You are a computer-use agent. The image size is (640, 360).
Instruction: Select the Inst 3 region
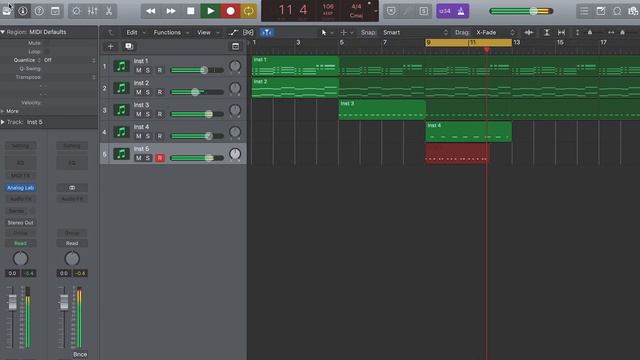[382, 110]
